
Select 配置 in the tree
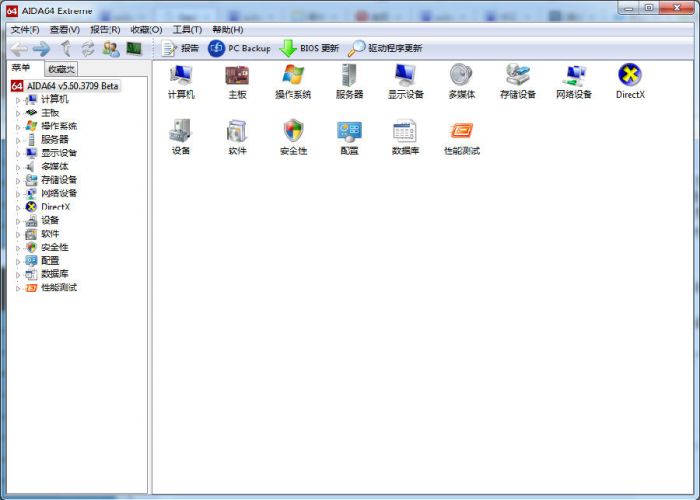[50, 260]
